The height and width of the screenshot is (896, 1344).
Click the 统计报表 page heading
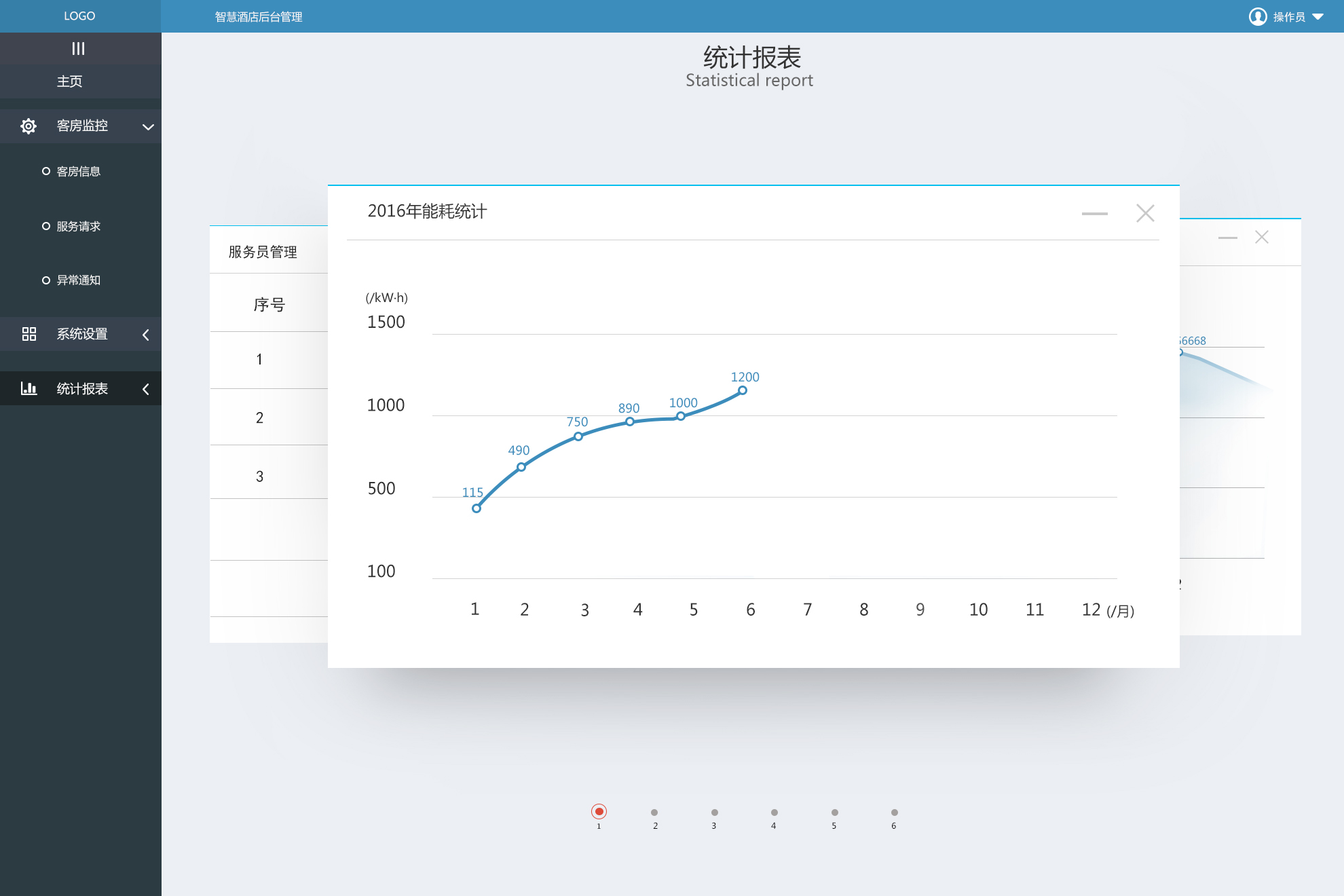pyautogui.click(x=752, y=58)
